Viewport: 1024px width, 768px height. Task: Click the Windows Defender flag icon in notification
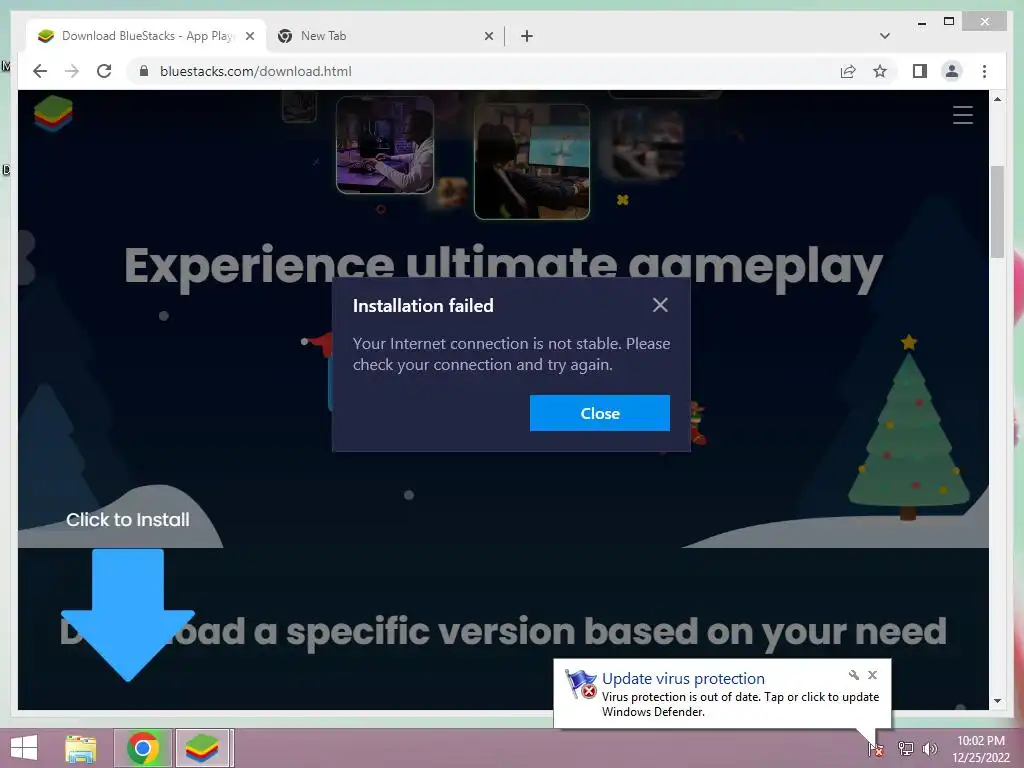tap(581, 684)
